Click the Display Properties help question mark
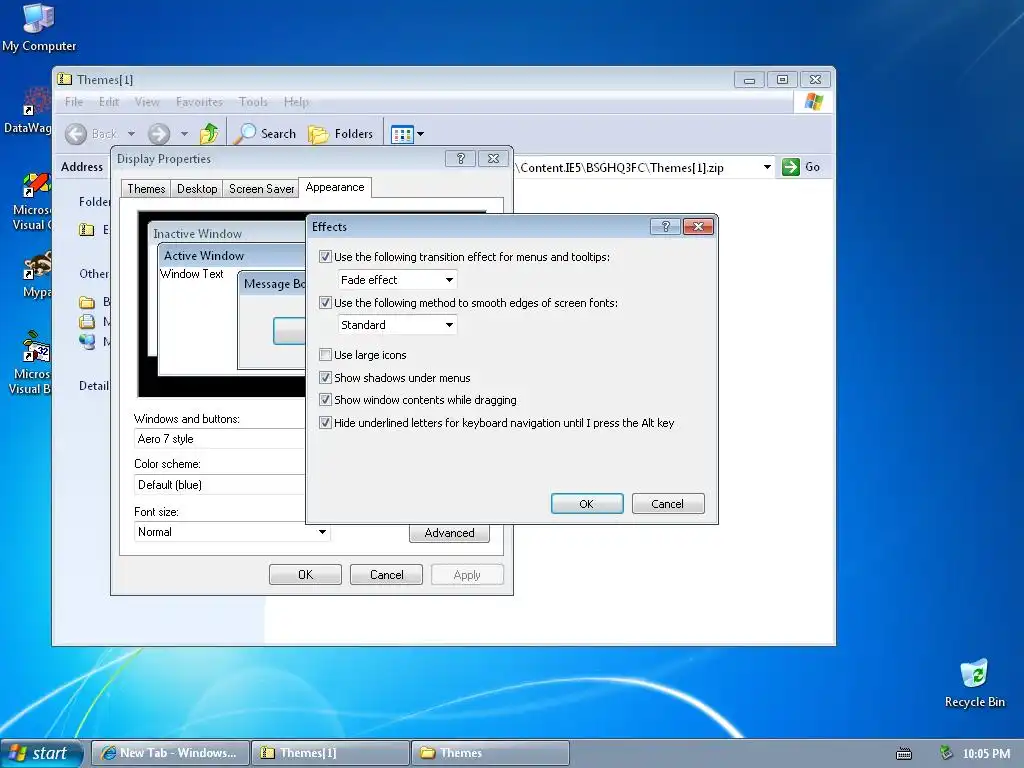This screenshot has width=1024, height=768. click(x=460, y=159)
